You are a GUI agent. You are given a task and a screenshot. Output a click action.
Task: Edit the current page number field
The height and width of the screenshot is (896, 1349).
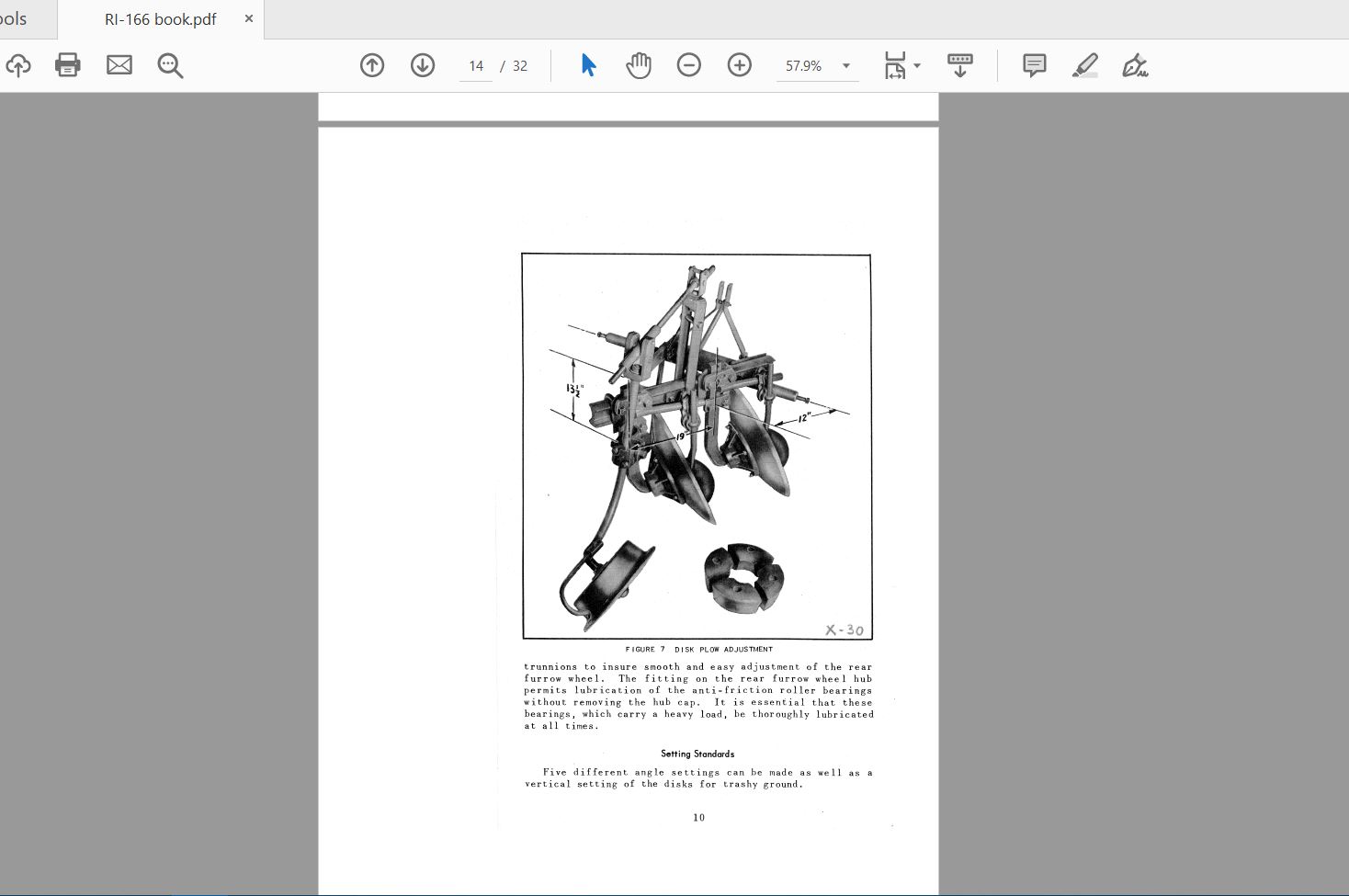475,65
